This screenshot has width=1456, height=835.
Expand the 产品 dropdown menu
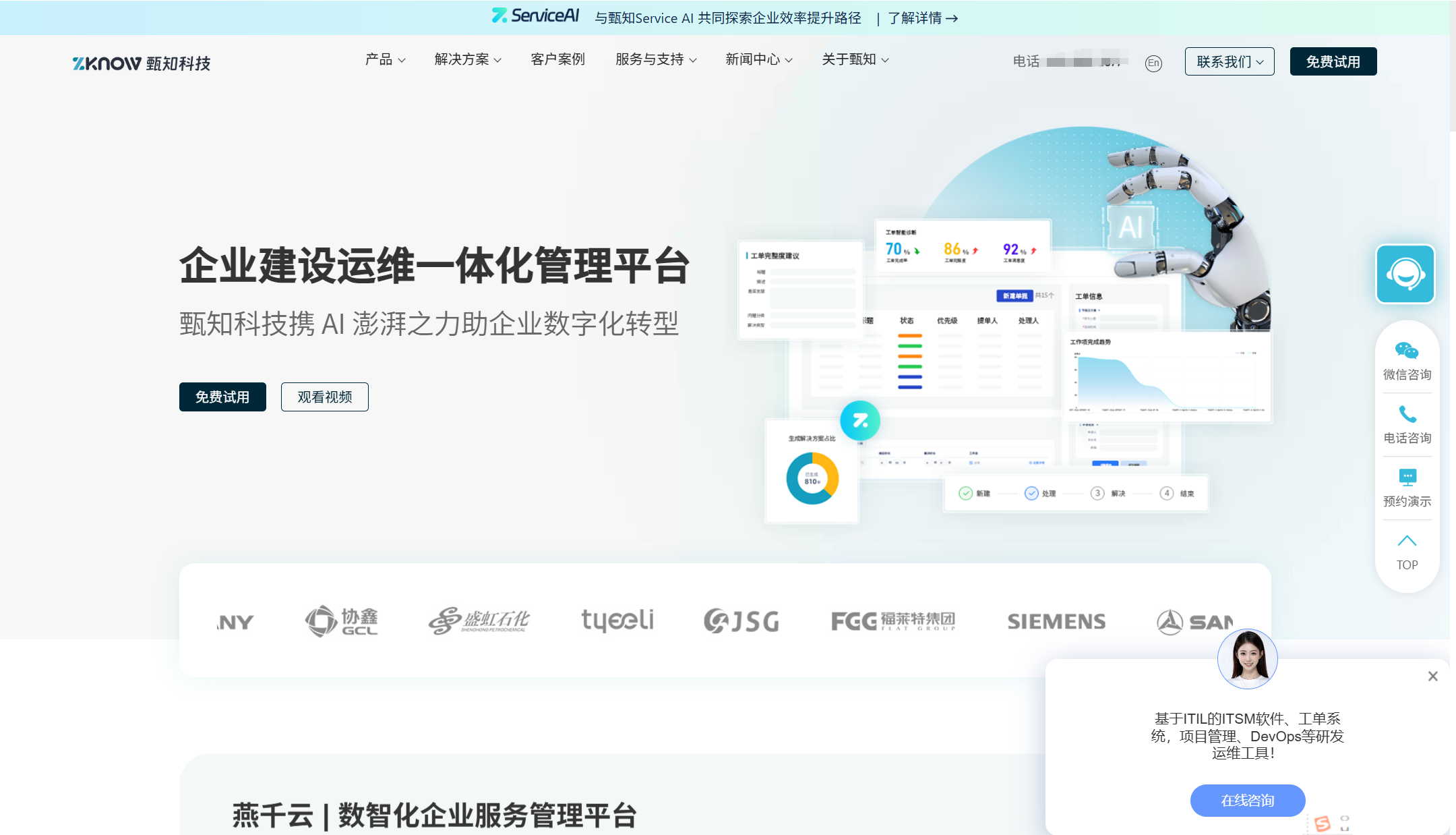coord(384,59)
